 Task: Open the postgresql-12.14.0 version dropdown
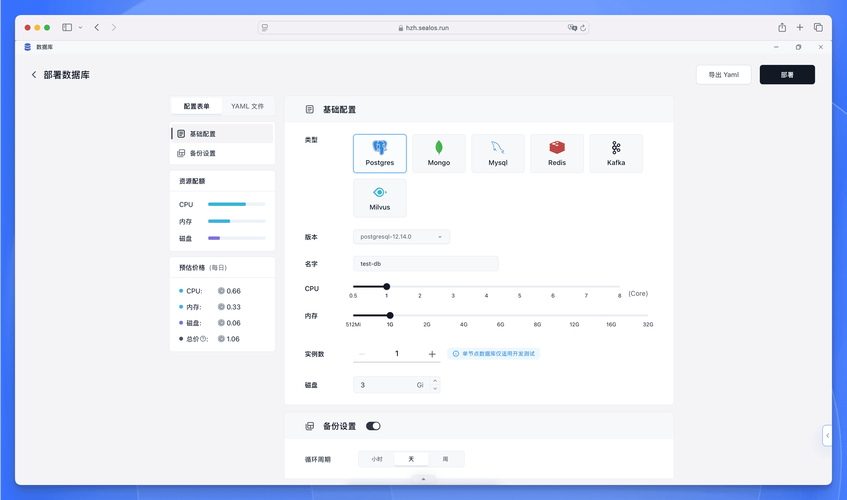click(x=402, y=237)
